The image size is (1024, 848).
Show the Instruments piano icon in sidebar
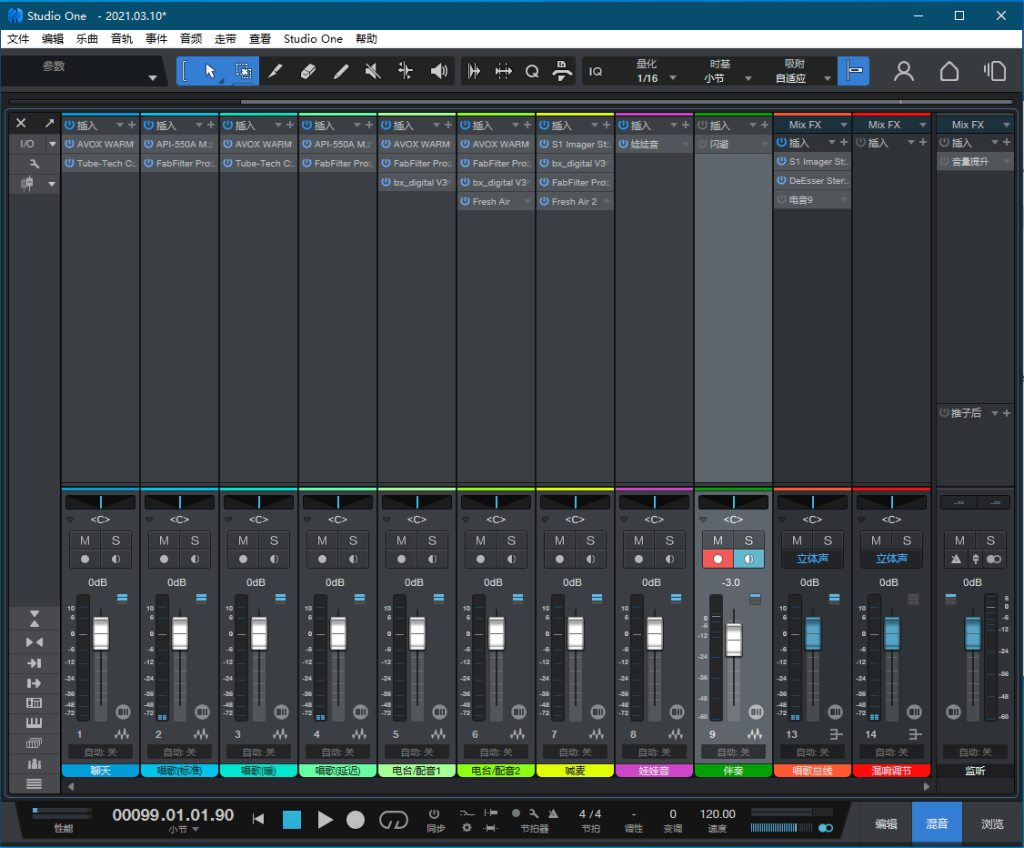pos(34,723)
